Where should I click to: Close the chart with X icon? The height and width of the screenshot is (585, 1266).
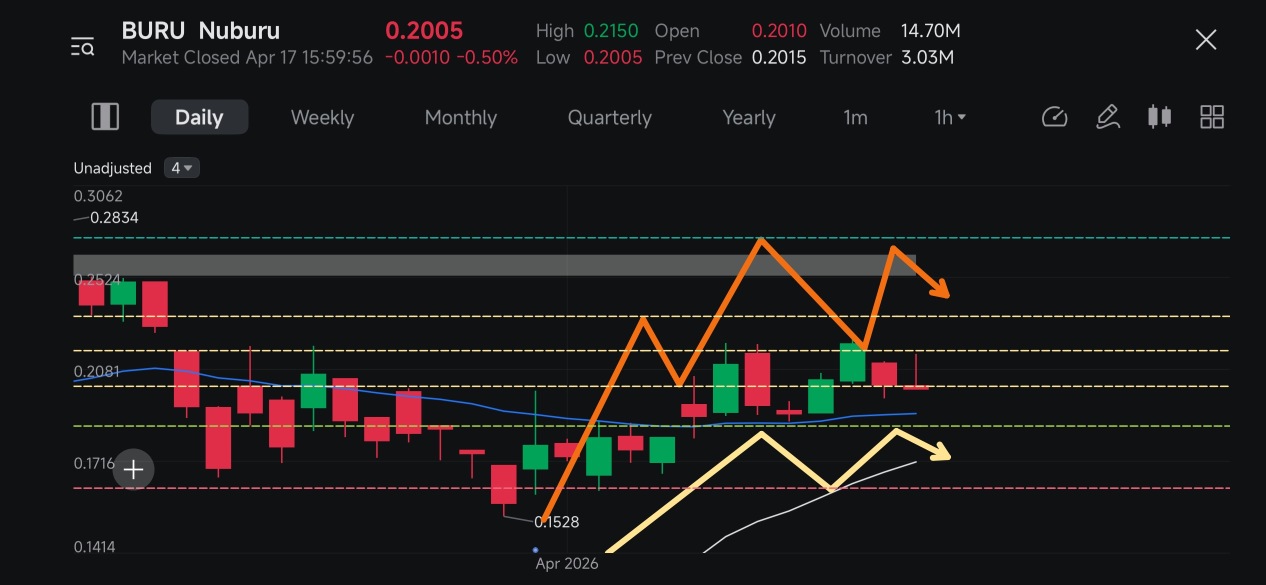[1206, 40]
